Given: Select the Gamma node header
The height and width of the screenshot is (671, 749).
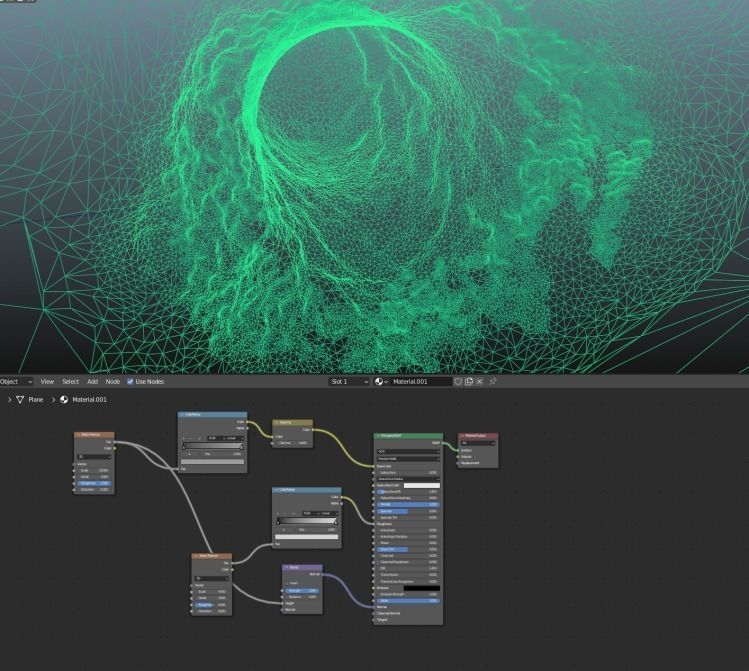Looking at the screenshot, I should coord(293,423).
